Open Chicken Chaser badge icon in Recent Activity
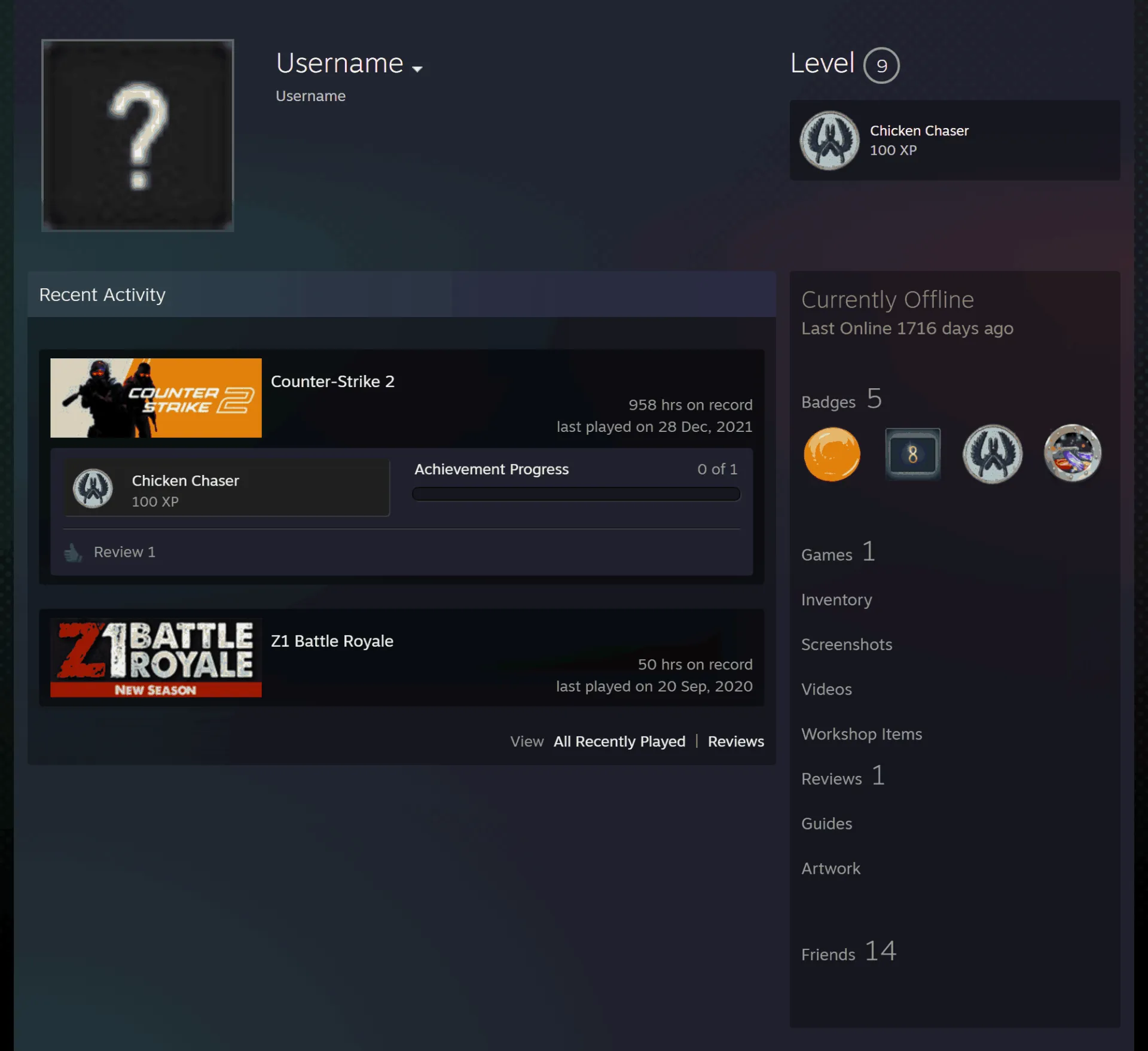Viewport: 1148px width, 1051px height. [93, 488]
